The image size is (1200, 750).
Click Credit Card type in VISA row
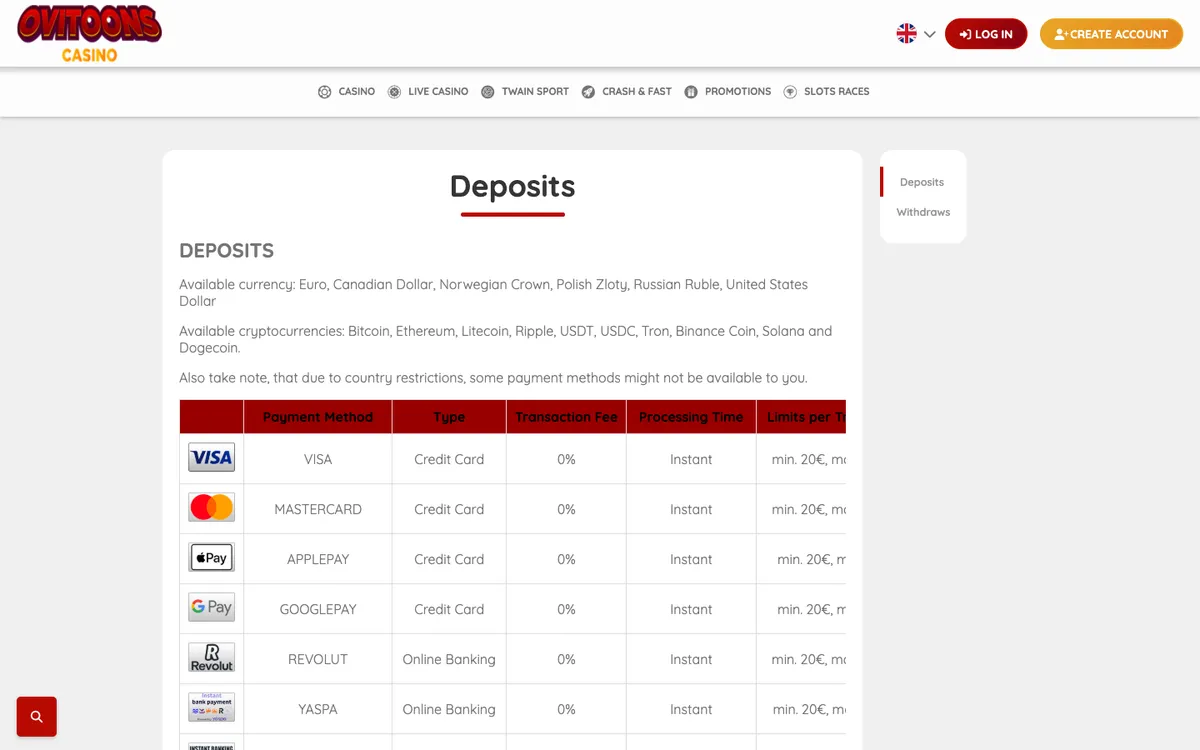[x=449, y=459]
